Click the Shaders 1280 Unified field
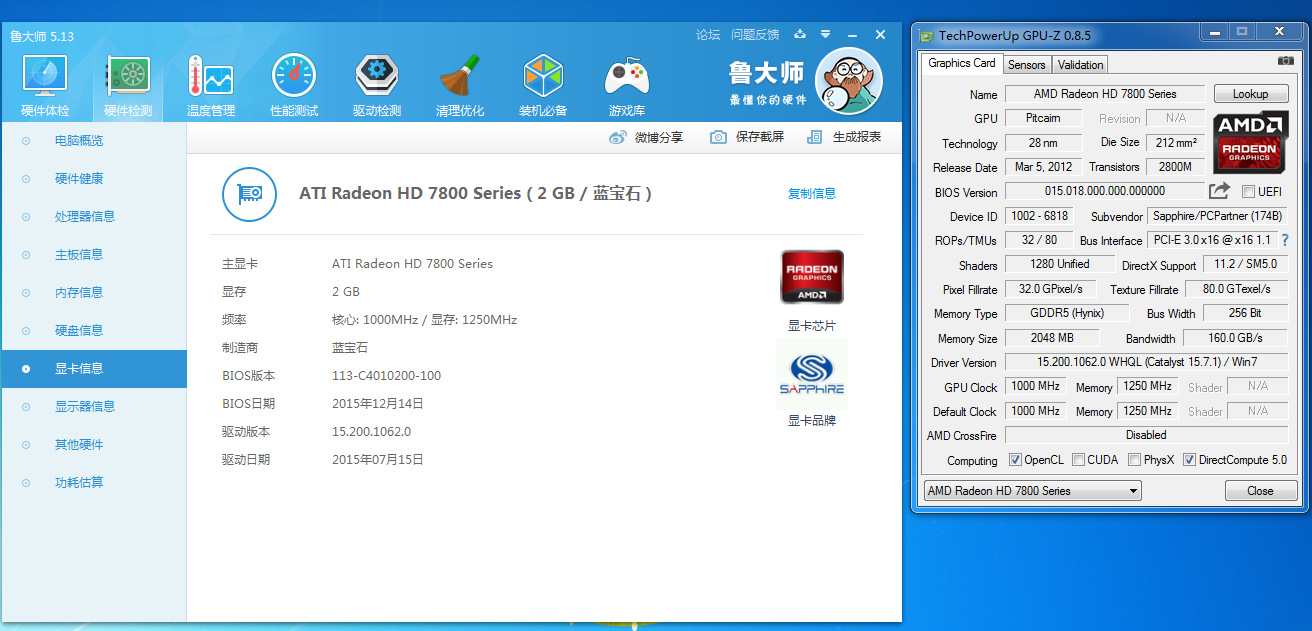This screenshot has width=1312, height=631. [x=1060, y=264]
